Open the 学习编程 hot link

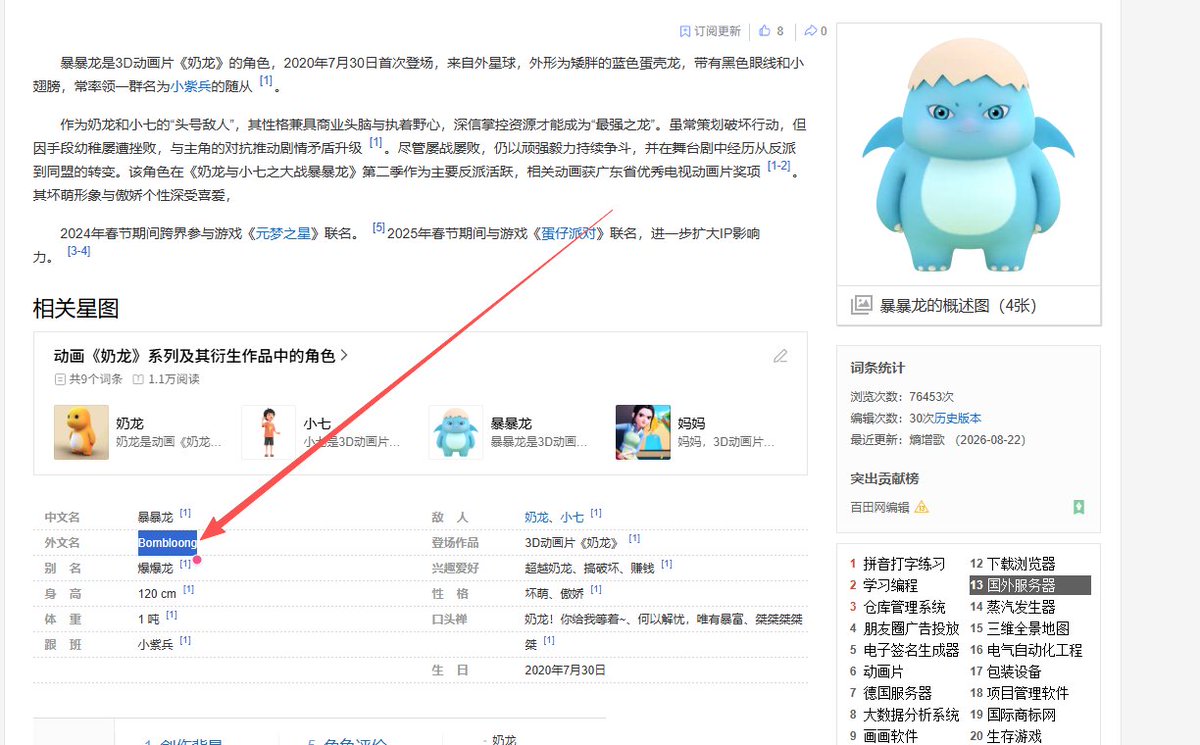coord(890,585)
